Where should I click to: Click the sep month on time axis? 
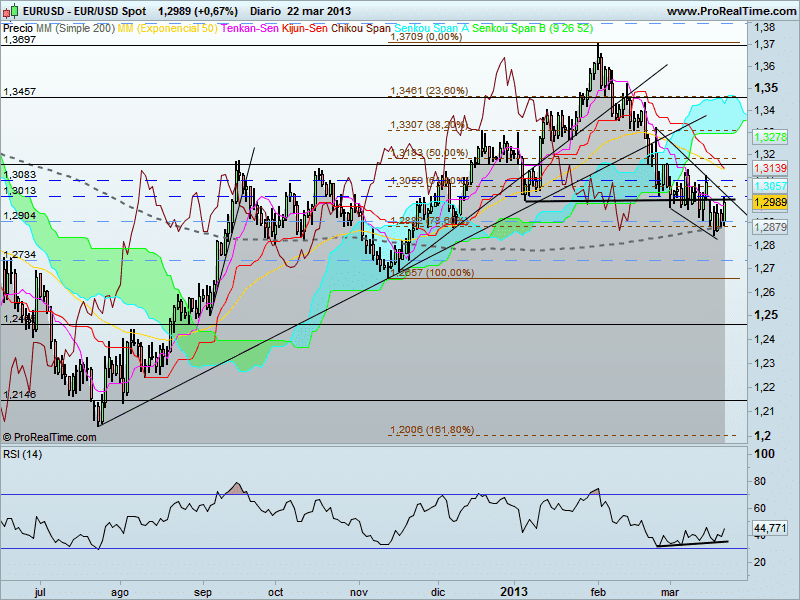[203, 592]
